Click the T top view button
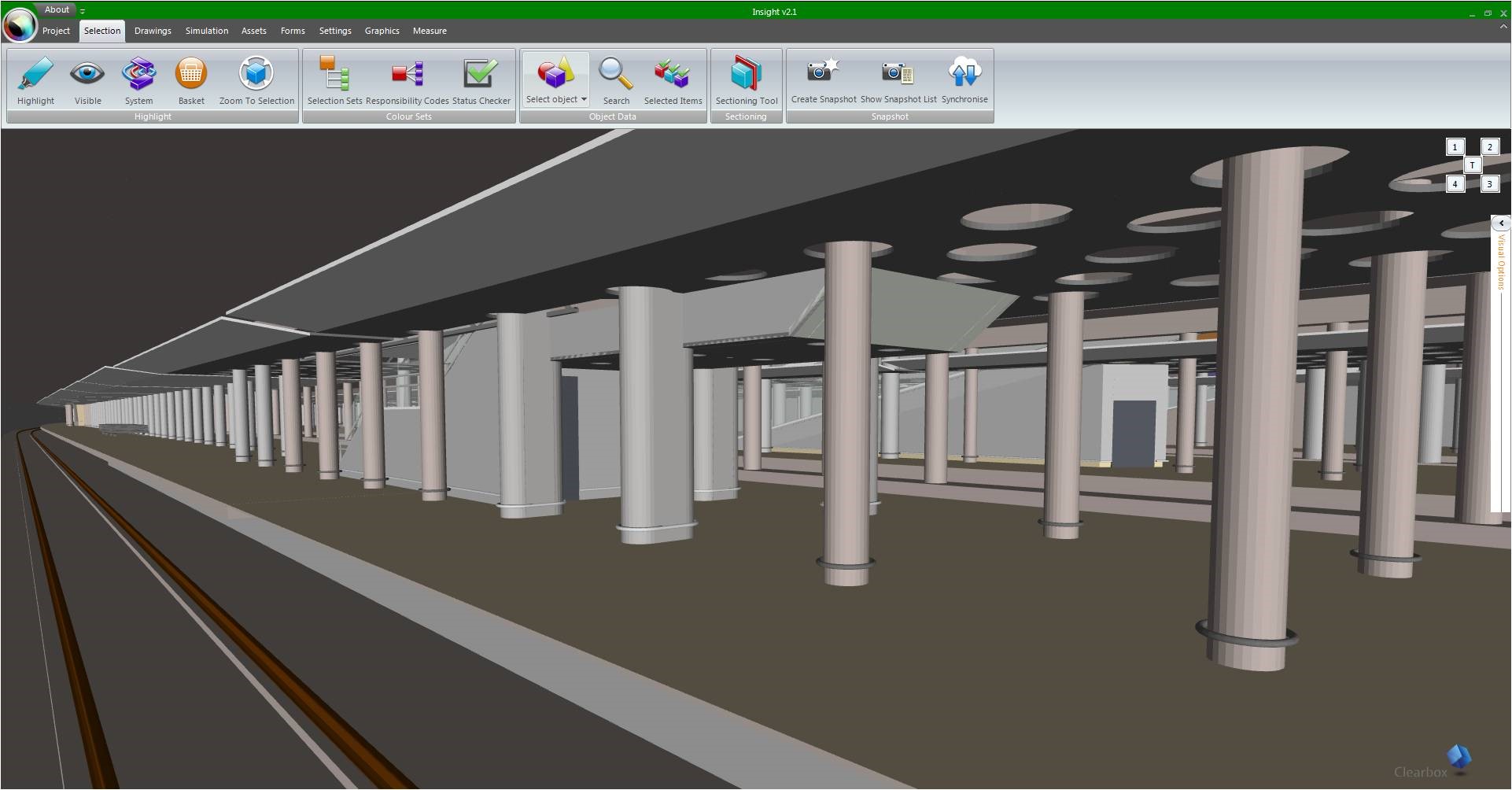The height and width of the screenshot is (790, 1512). tap(1472, 165)
